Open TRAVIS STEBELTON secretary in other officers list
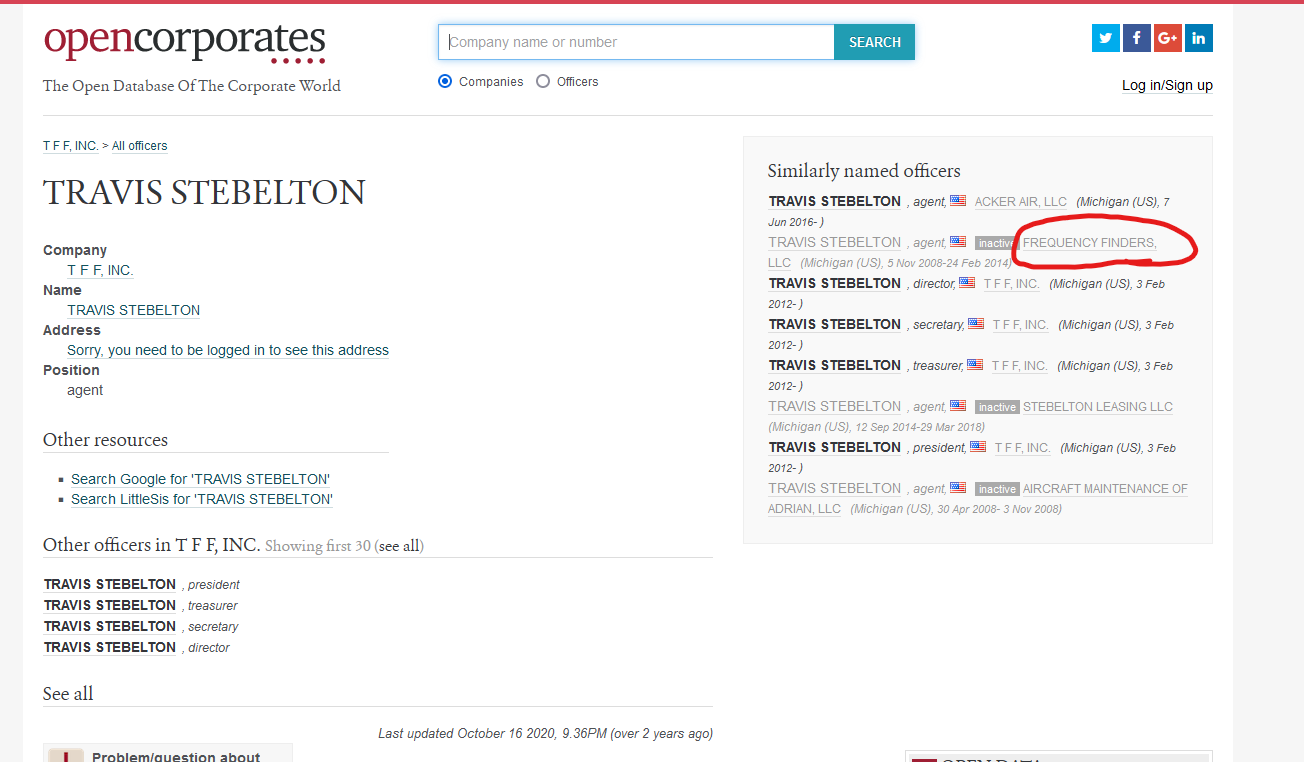This screenshot has width=1304, height=762. [x=110, y=626]
